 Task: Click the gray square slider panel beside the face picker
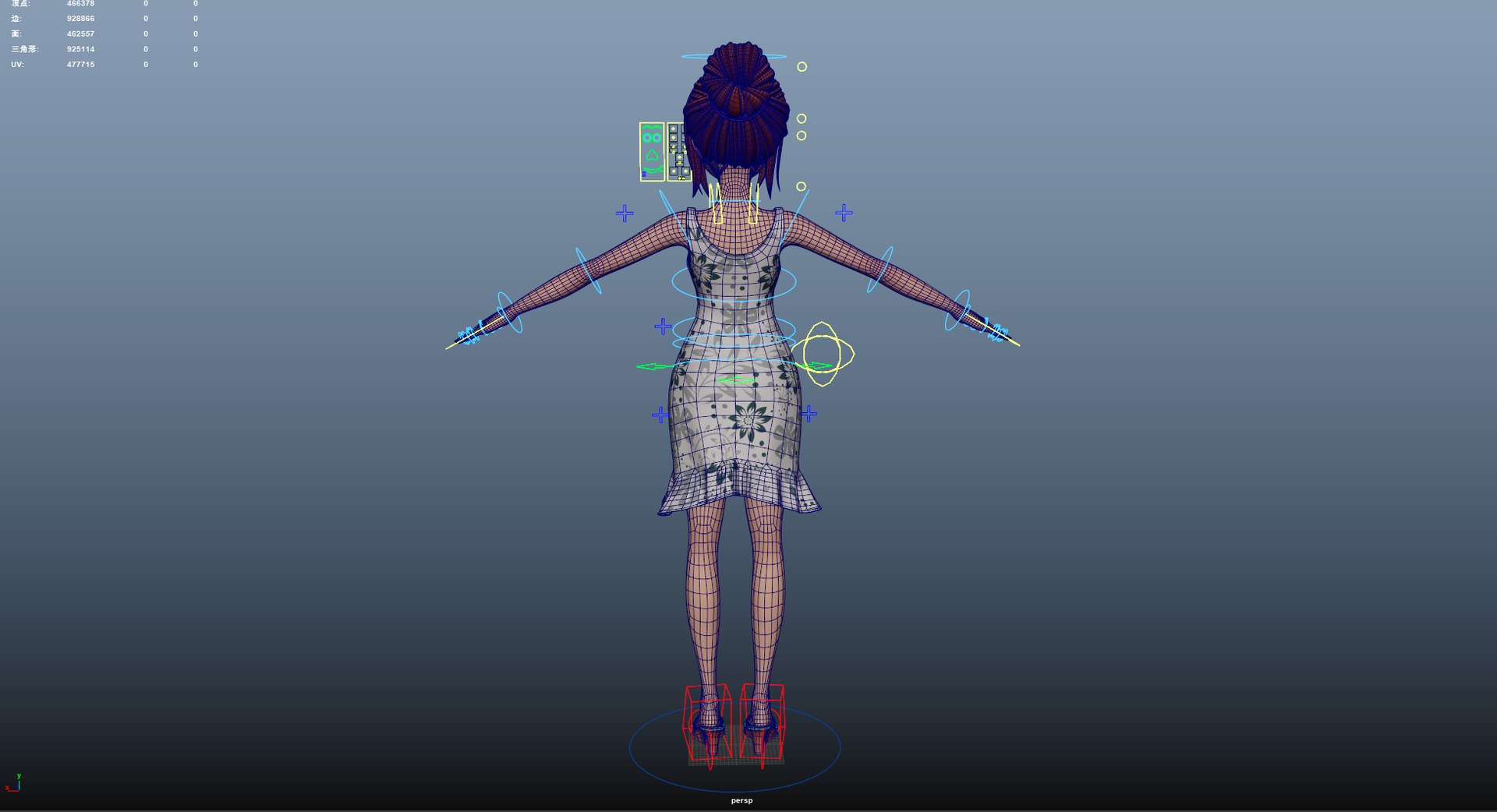679,152
